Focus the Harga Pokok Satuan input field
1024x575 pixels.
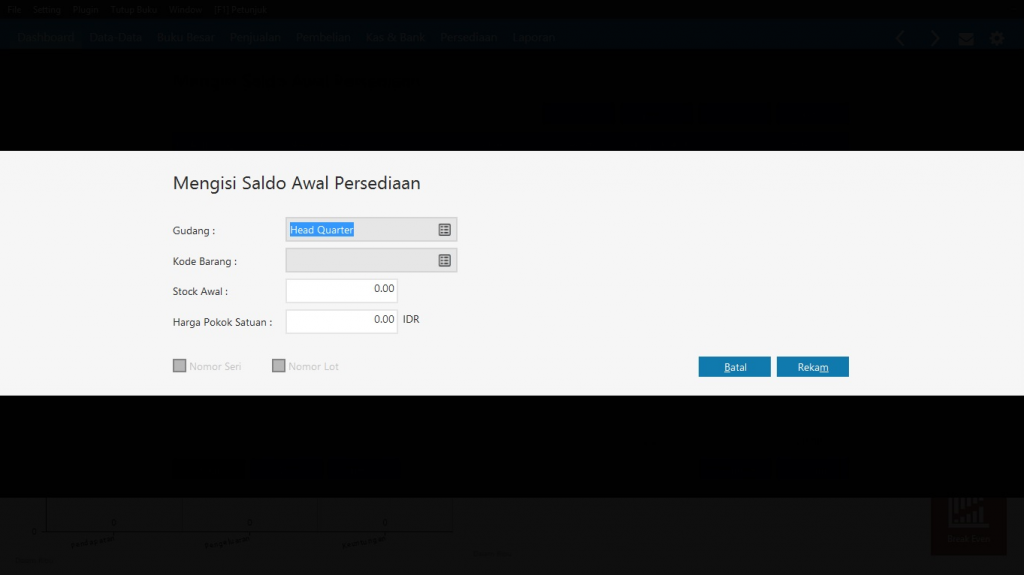point(341,321)
